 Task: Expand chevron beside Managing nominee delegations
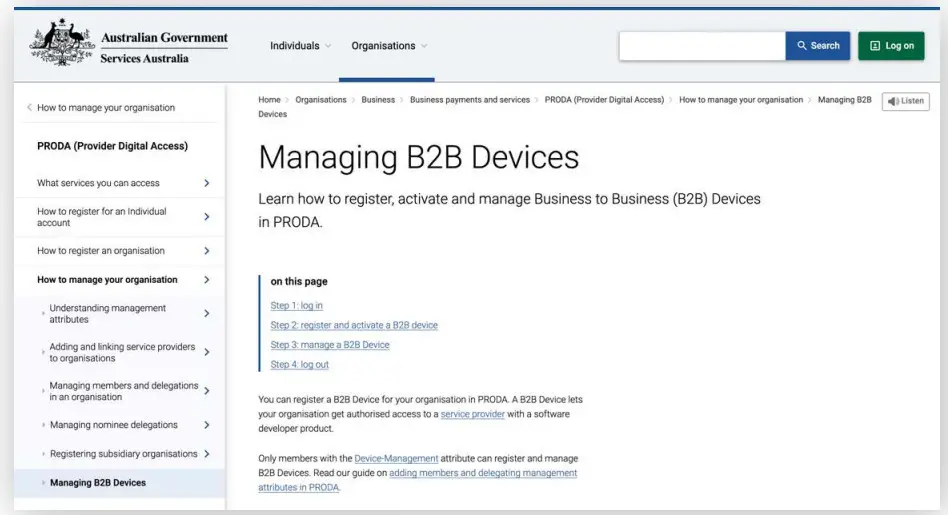207,424
